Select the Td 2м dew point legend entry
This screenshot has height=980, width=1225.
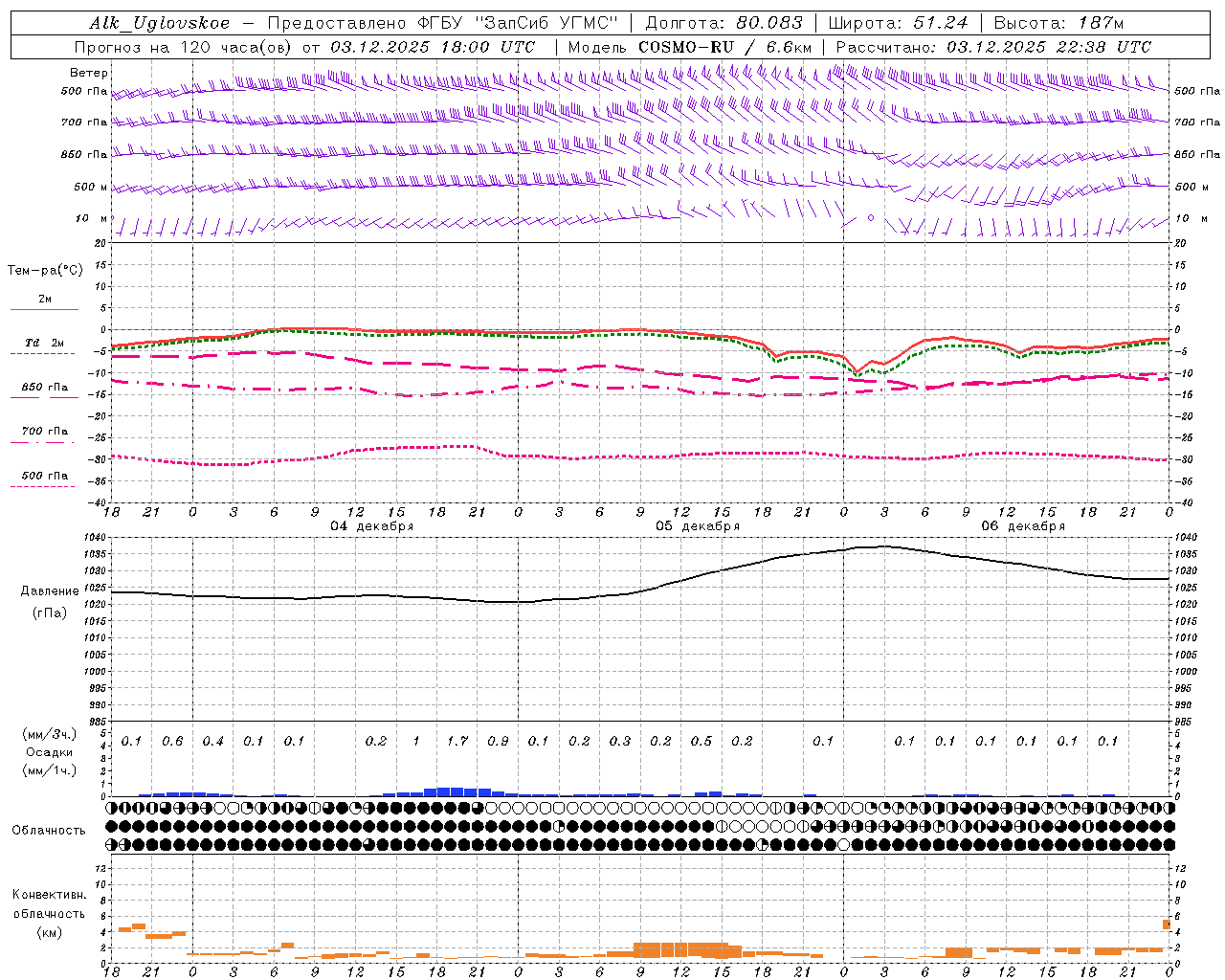tap(45, 343)
